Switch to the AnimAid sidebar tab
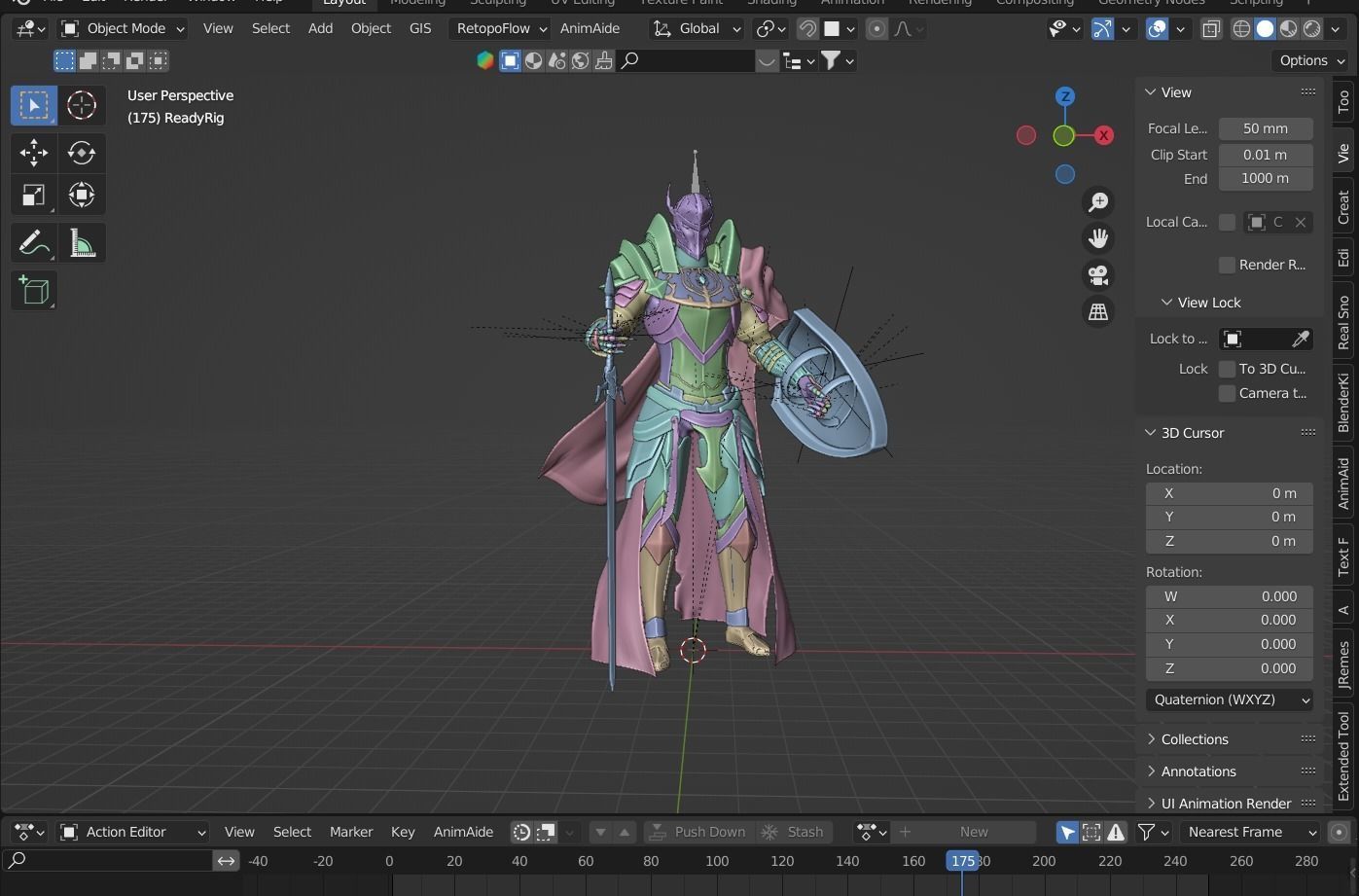The height and width of the screenshot is (896, 1359). (x=1344, y=484)
